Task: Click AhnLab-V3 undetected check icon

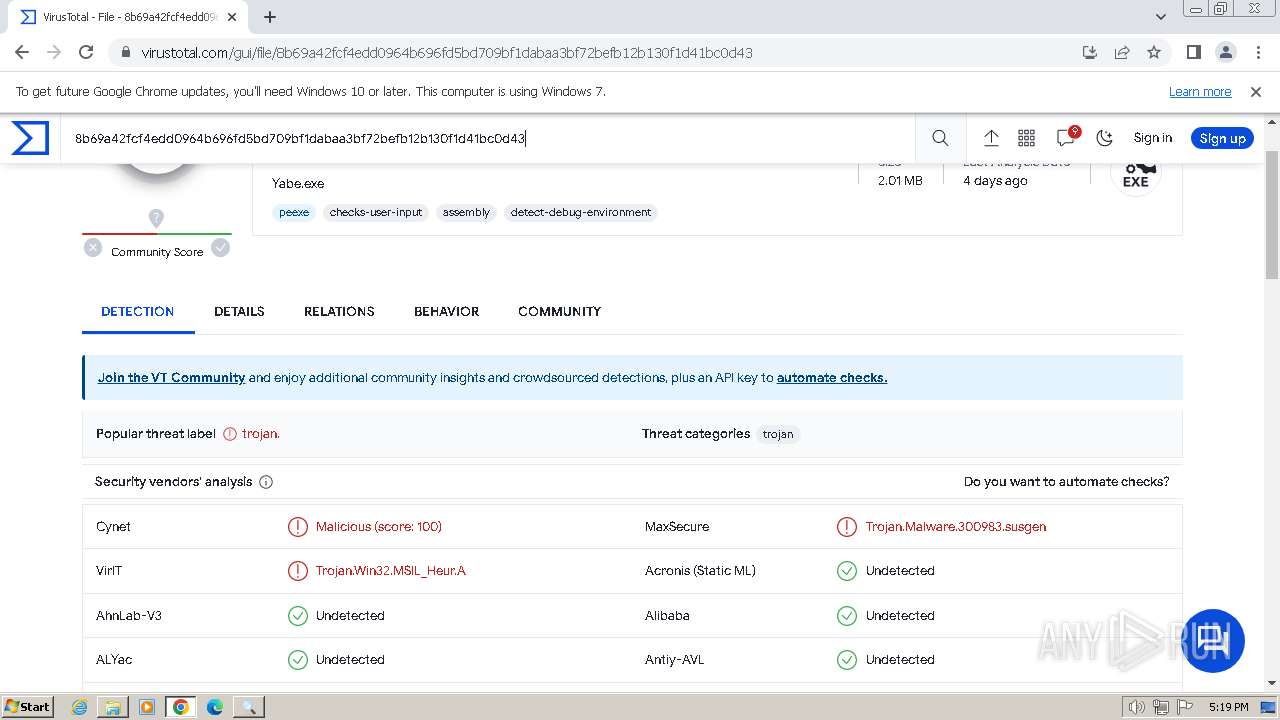Action: click(298, 616)
